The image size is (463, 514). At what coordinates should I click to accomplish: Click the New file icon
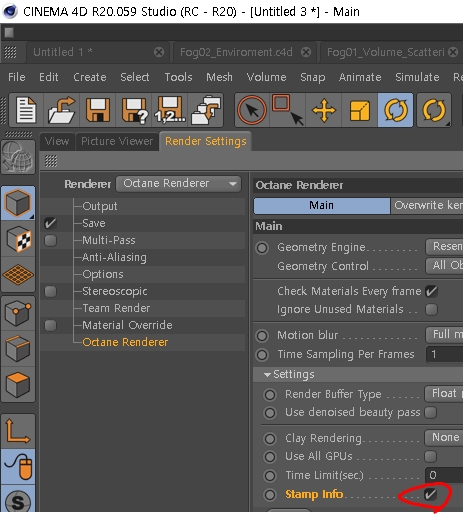click(x=26, y=110)
